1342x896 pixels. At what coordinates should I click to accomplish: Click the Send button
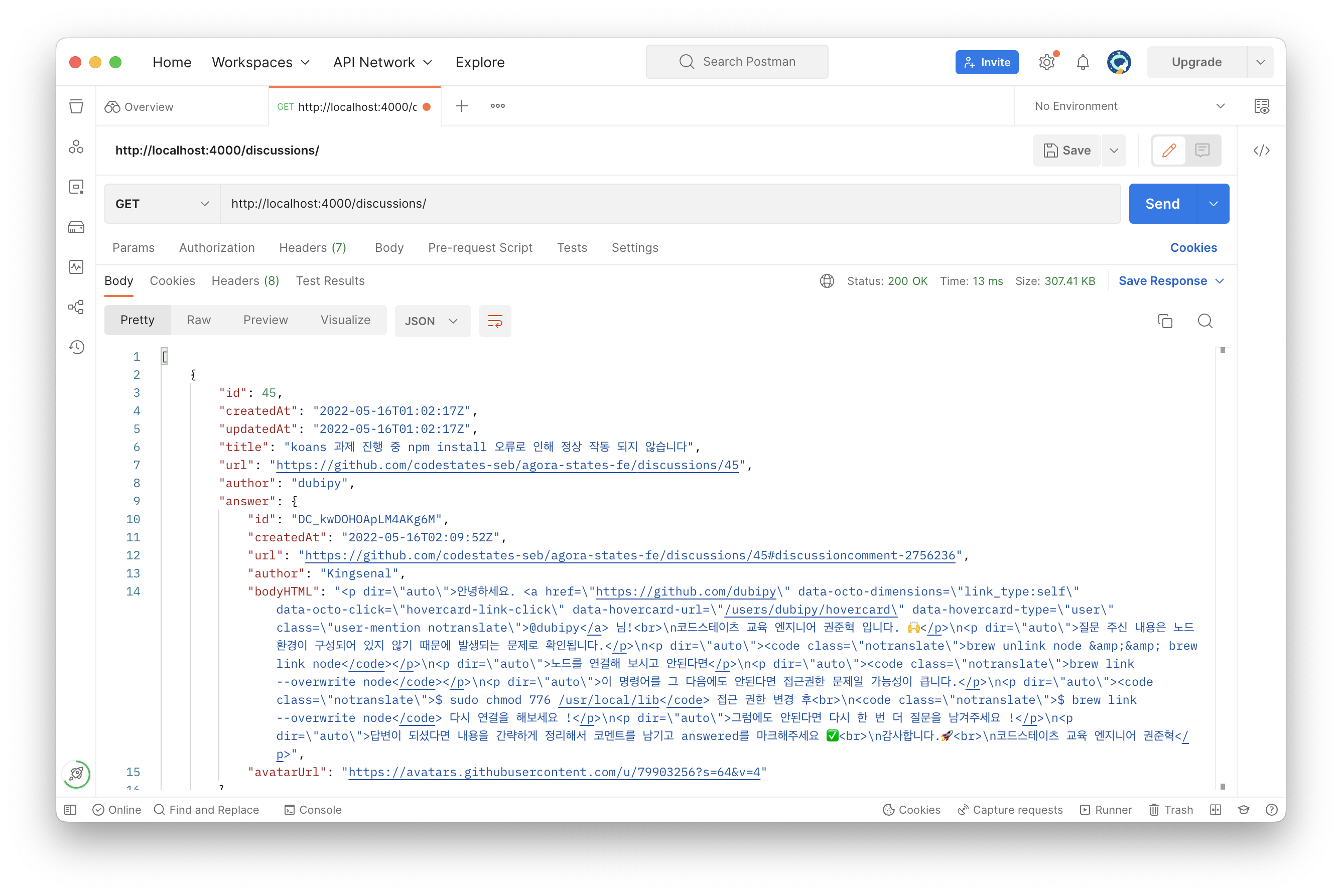1161,203
